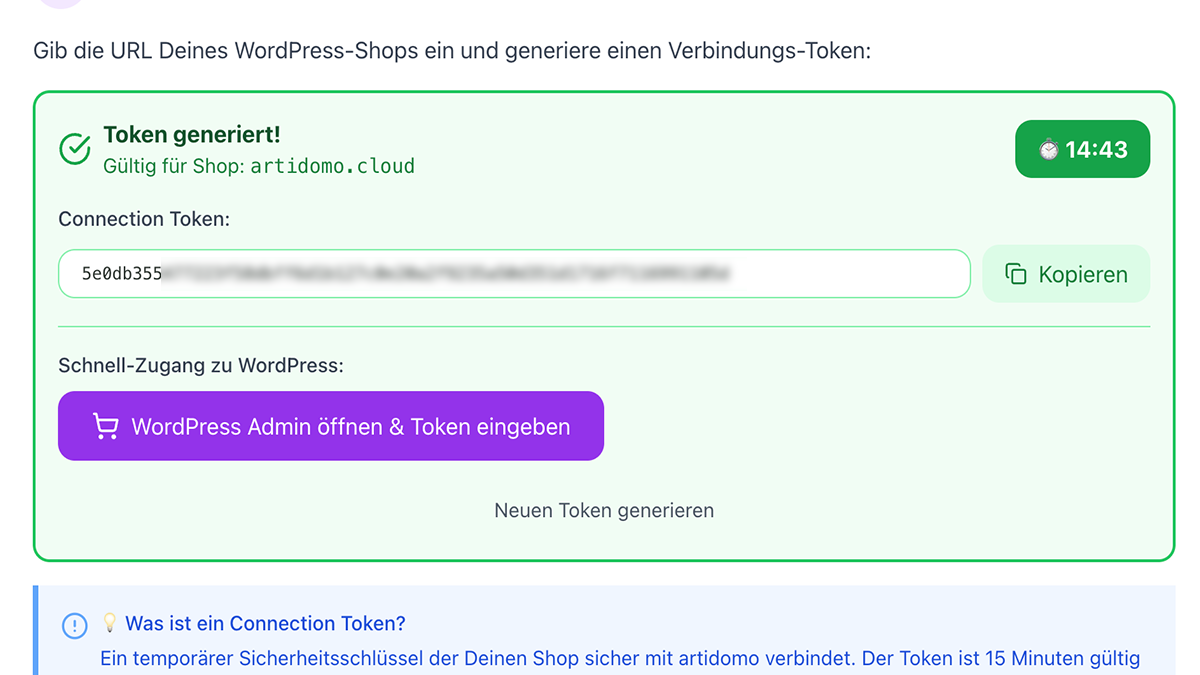The height and width of the screenshot is (675, 1200).
Task: Click the Connection Token label
Action: click(144, 219)
